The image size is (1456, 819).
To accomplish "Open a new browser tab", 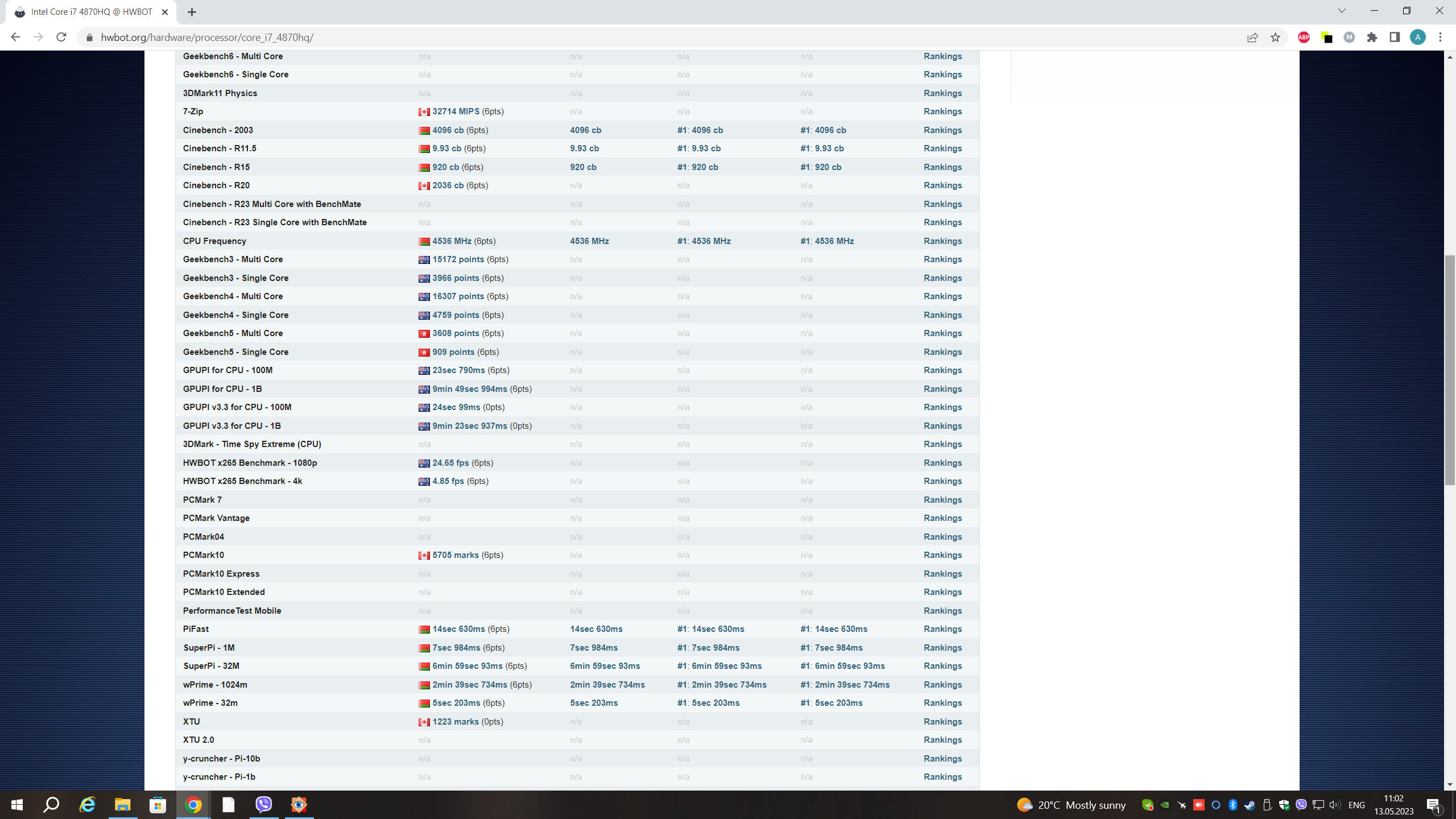I will coord(192,12).
